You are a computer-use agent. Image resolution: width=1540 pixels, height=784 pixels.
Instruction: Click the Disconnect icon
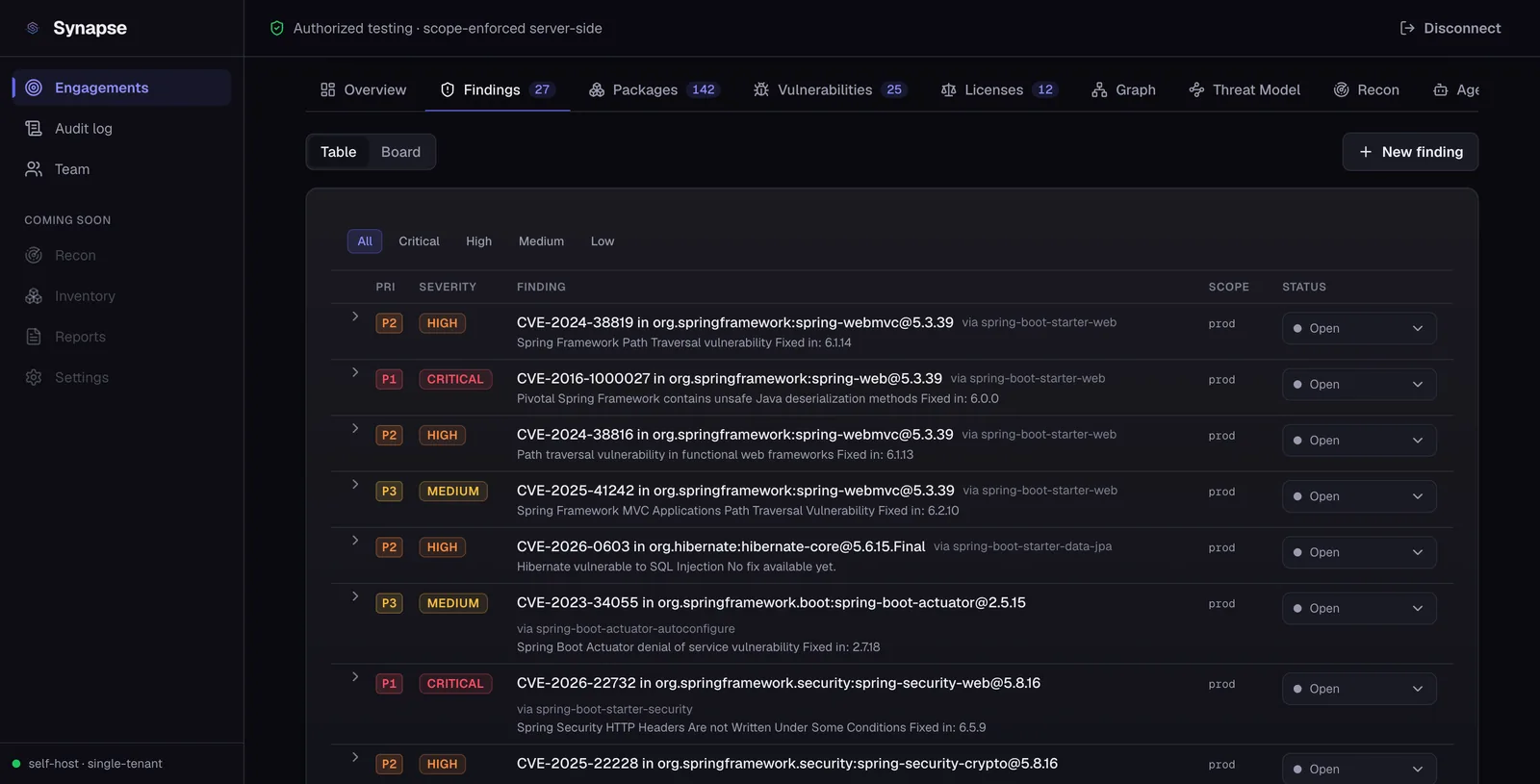click(x=1407, y=28)
